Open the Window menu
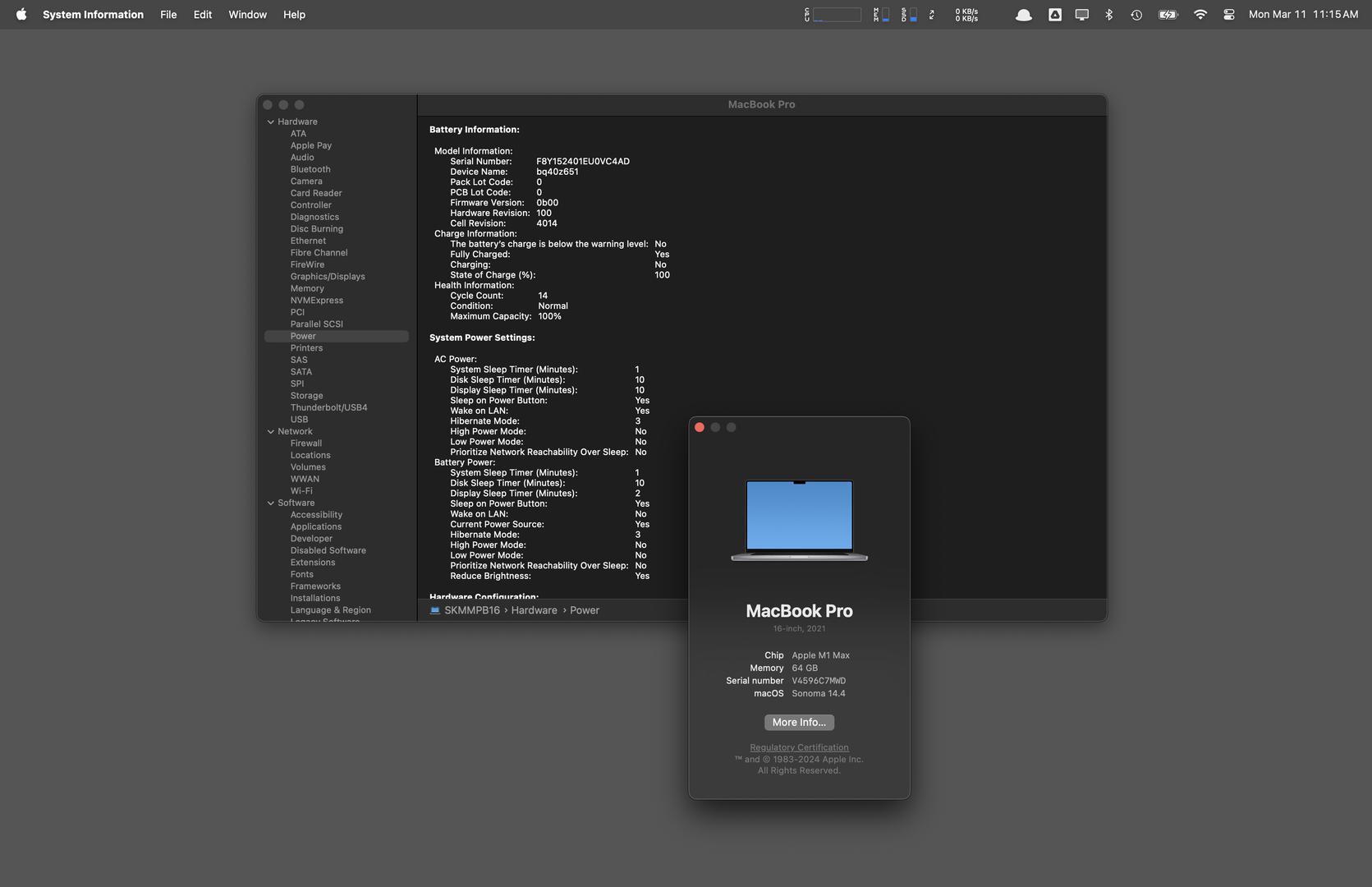Viewport: 1372px width, 887px height. click(247, 14)
